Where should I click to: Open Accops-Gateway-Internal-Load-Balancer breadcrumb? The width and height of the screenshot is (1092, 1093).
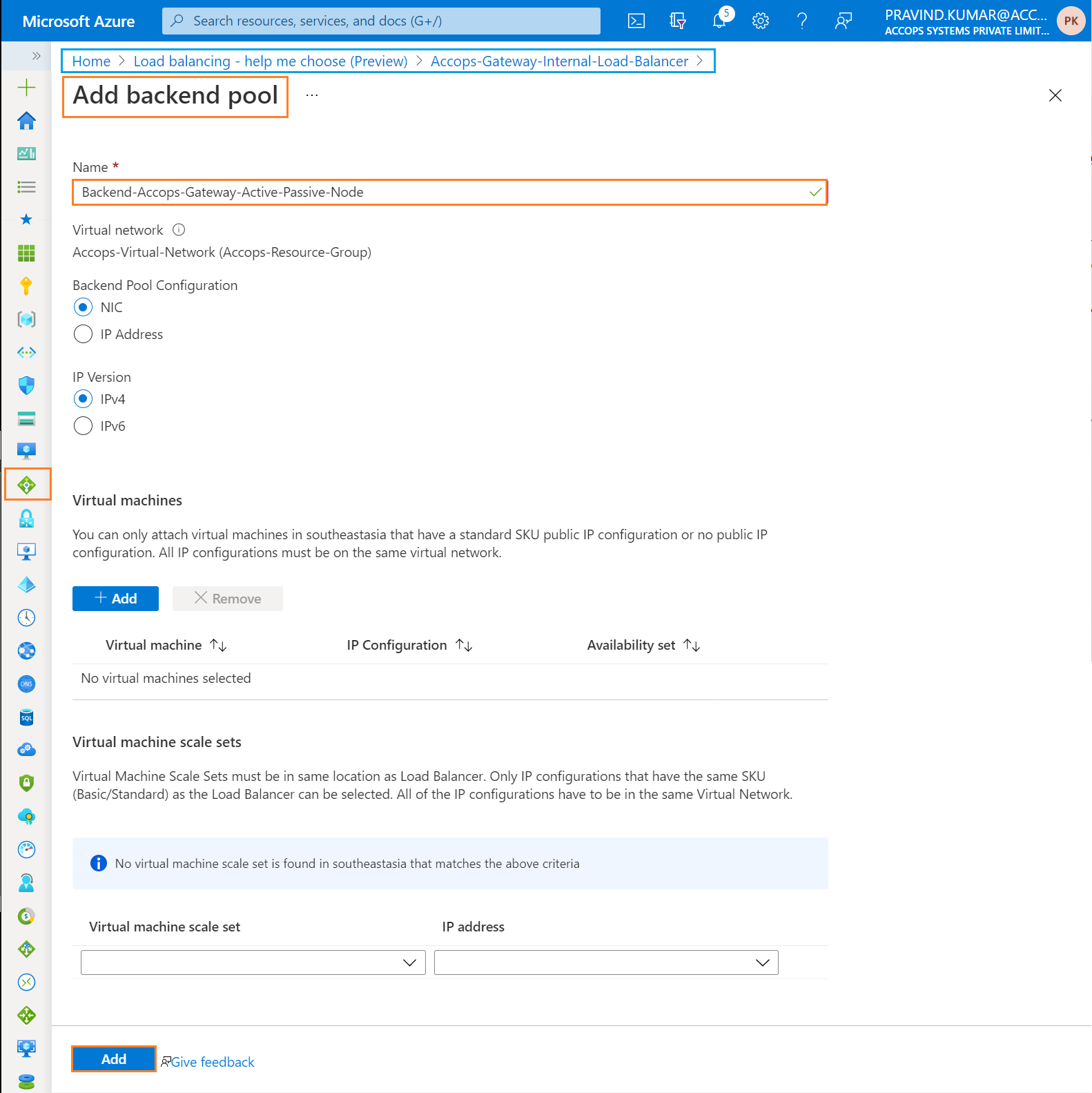pos(559,61)
